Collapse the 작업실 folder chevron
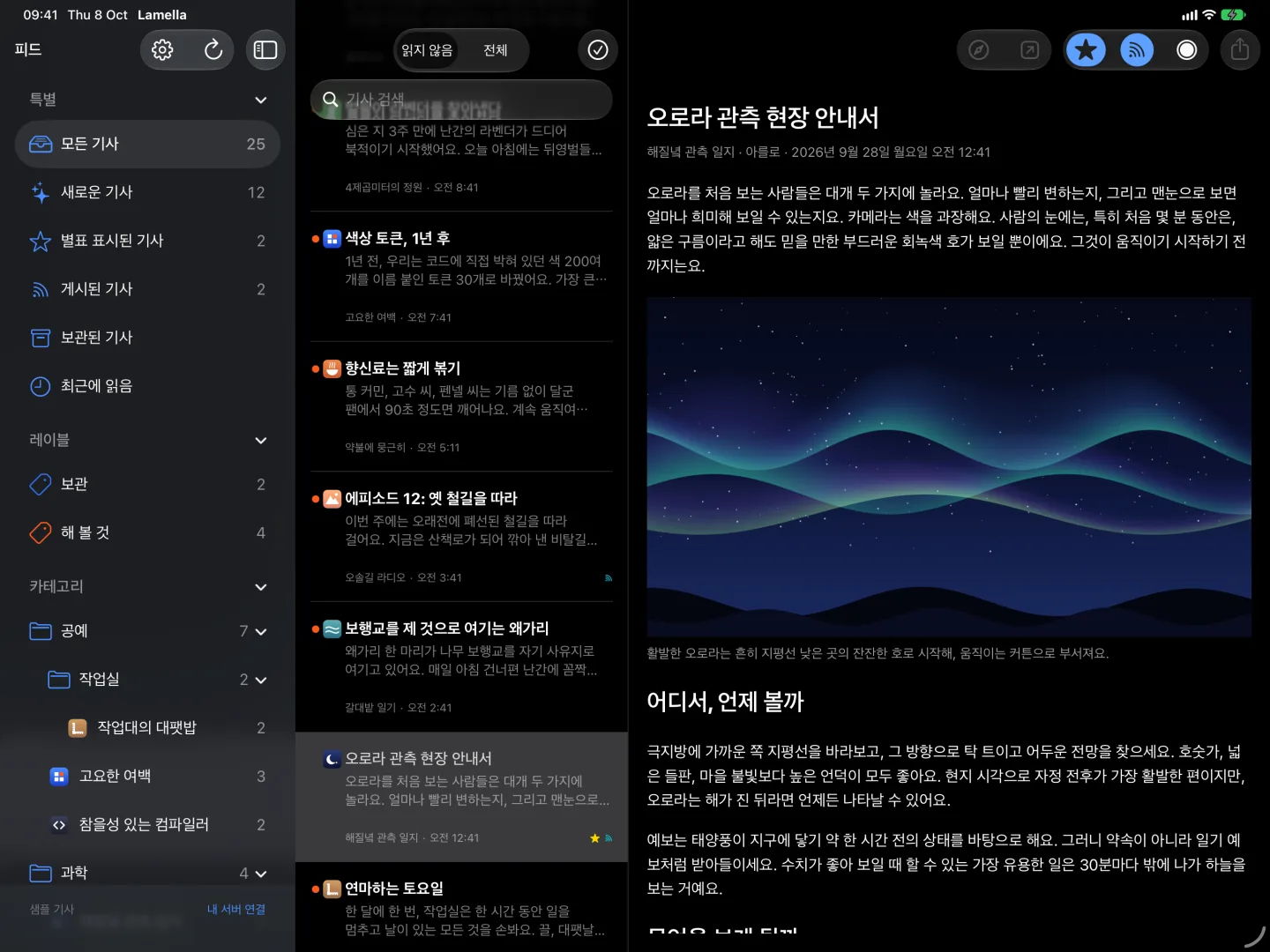1270x952 pixels. 261,680
